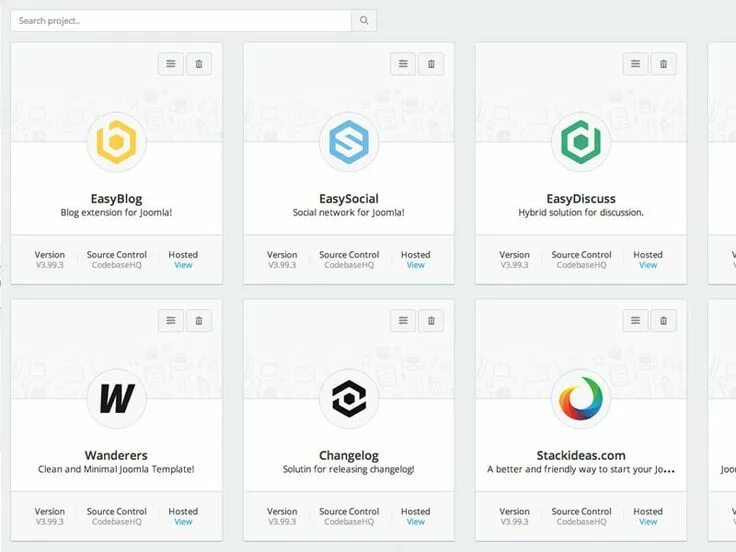Click 'Social network for Joomla!' description
Viewport: 736px width, 552px height.
349,213
